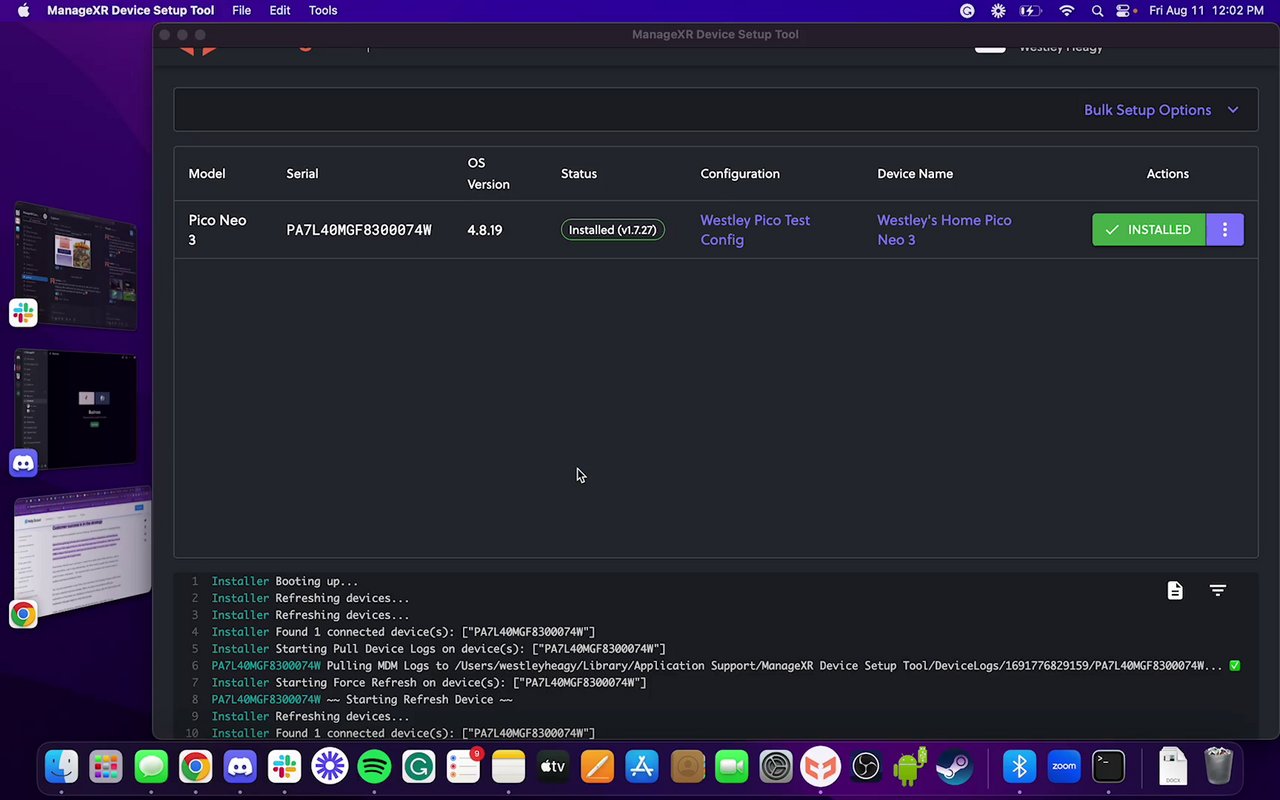Click the Installed (v1.7.27) status badge
1280x800 pixels.
click(613, 230)
